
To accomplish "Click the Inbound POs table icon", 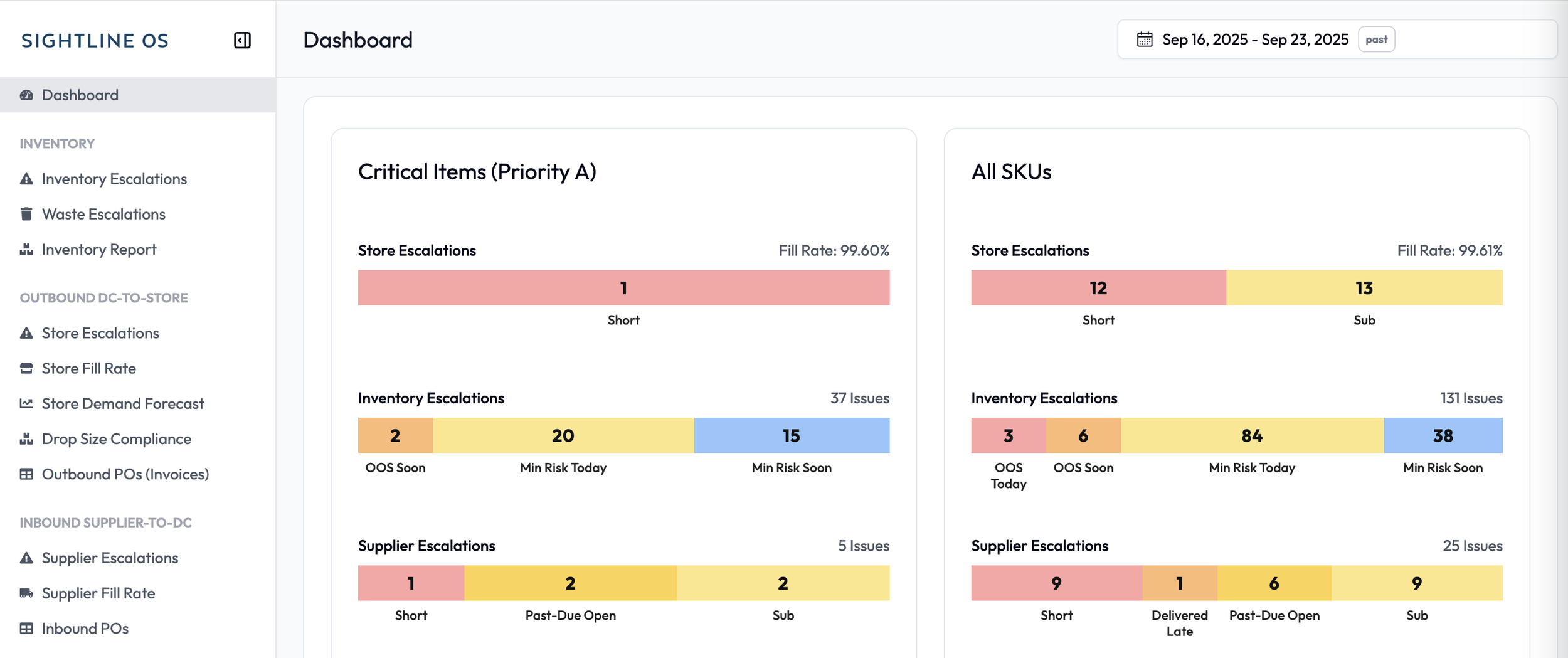I will (x=26, y=628).
